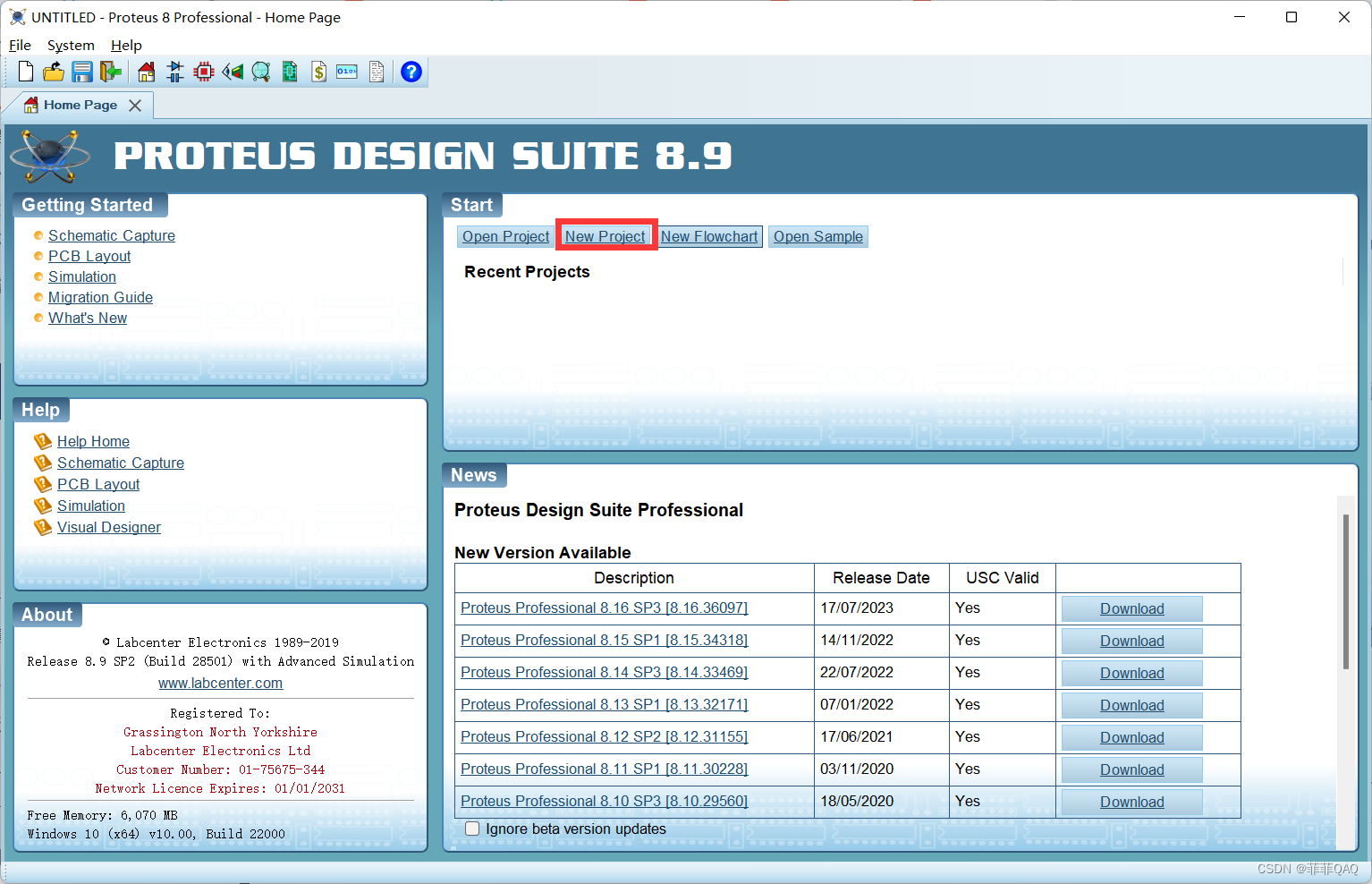
Task: Open PCB Layout link in Help panel
Action: [x=98, y=484]
